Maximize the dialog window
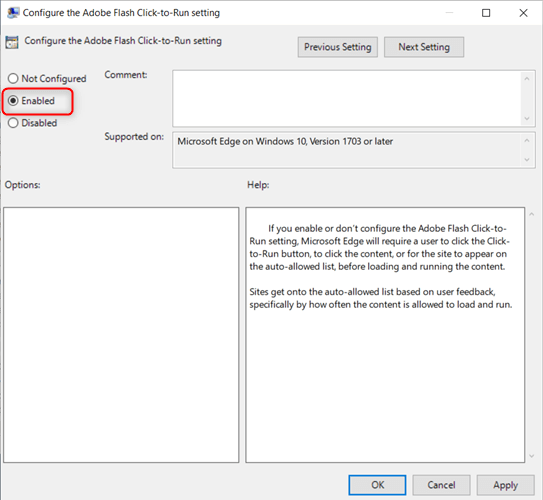 coord(486,13)
